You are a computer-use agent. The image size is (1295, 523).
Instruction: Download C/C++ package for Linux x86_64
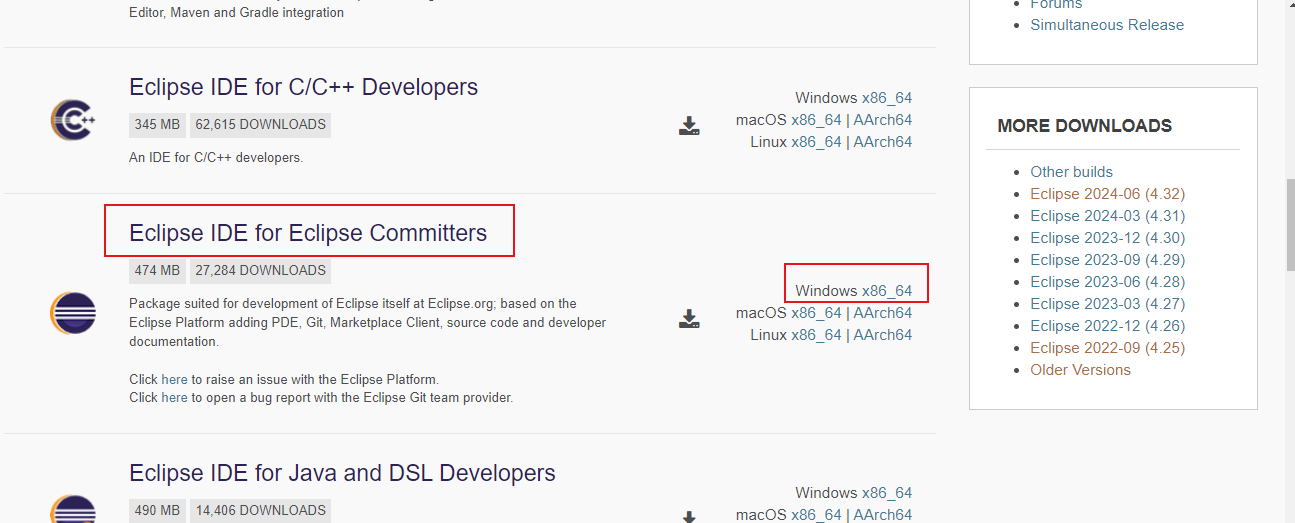point(816,142)
